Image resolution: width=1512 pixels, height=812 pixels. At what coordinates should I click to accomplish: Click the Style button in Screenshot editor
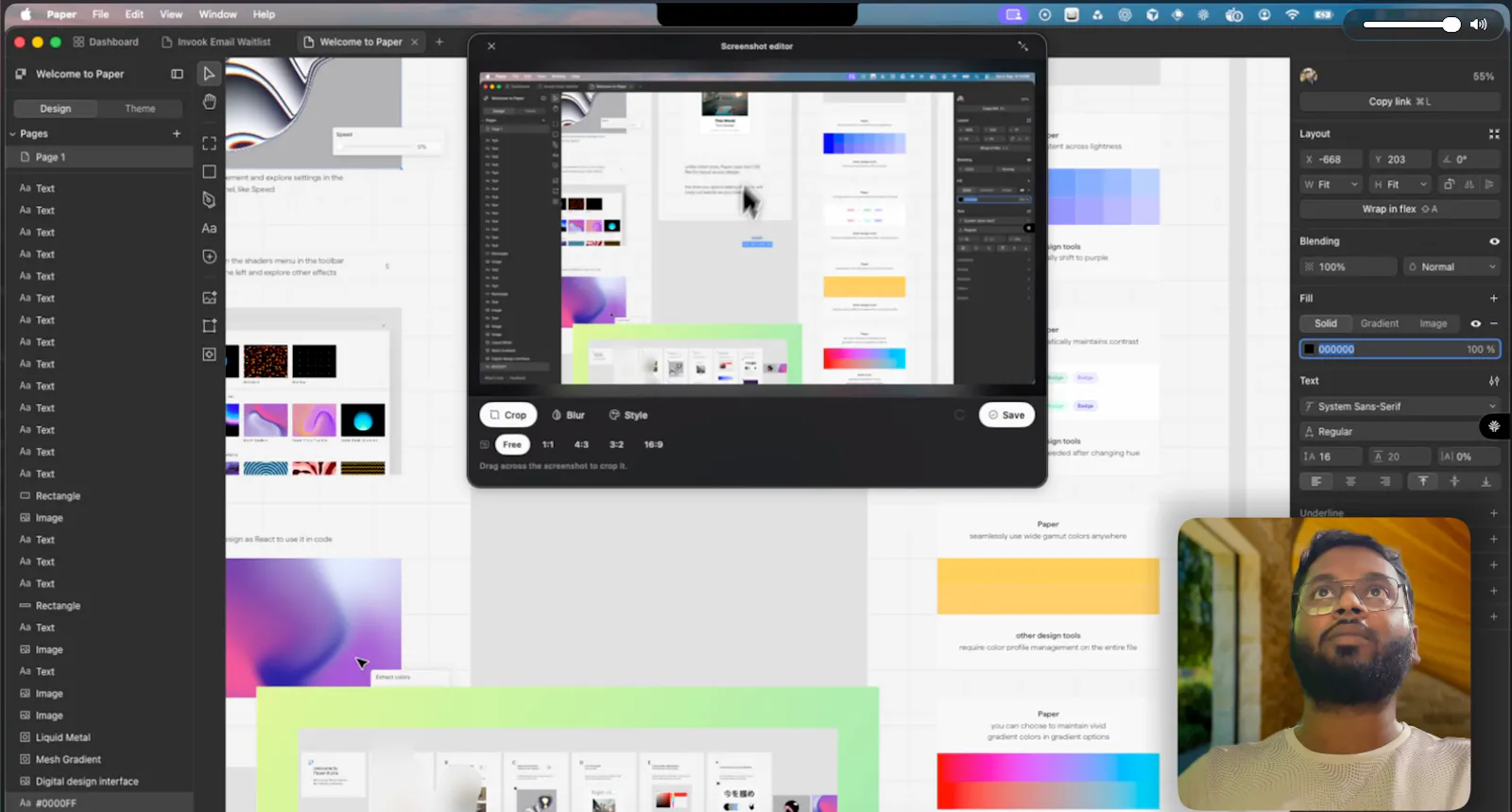tap(628, 415)
